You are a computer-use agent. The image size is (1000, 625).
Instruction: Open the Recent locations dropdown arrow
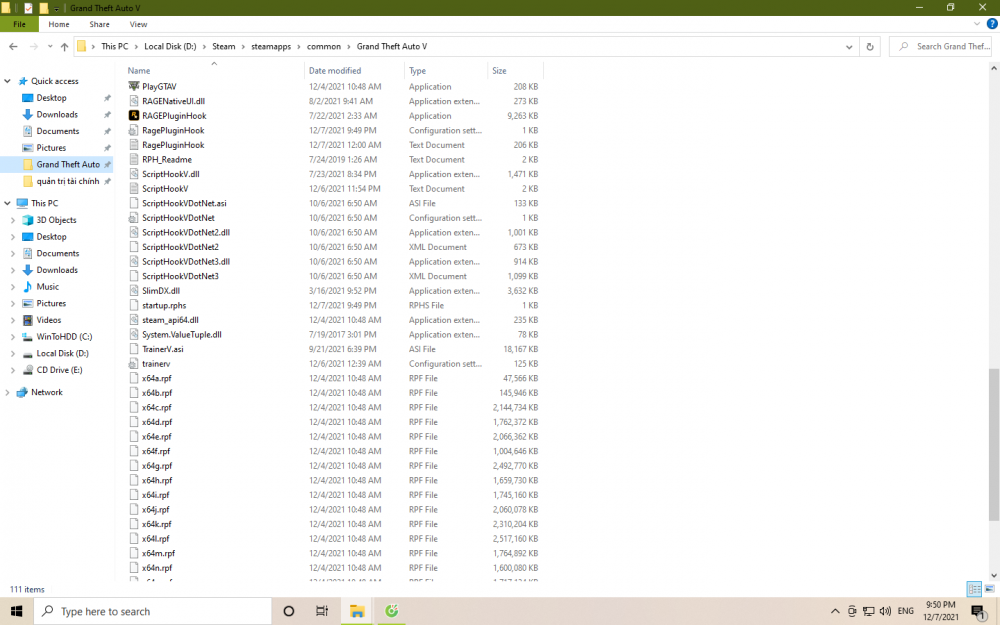point(50,47)
